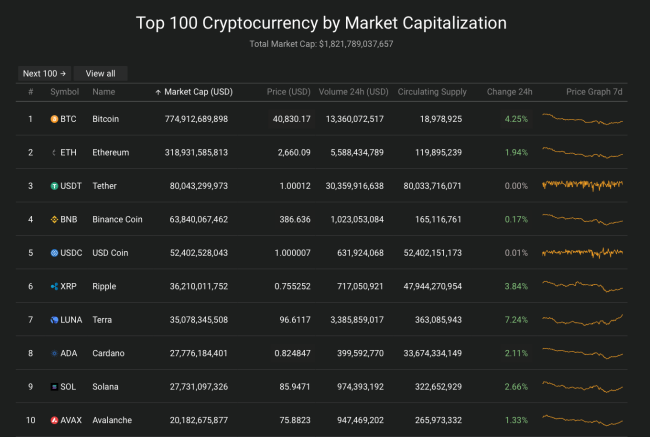The image size is (650, 437).
Task: Open USD Coin's 7d price graph
Action: (x=582, y=252)
